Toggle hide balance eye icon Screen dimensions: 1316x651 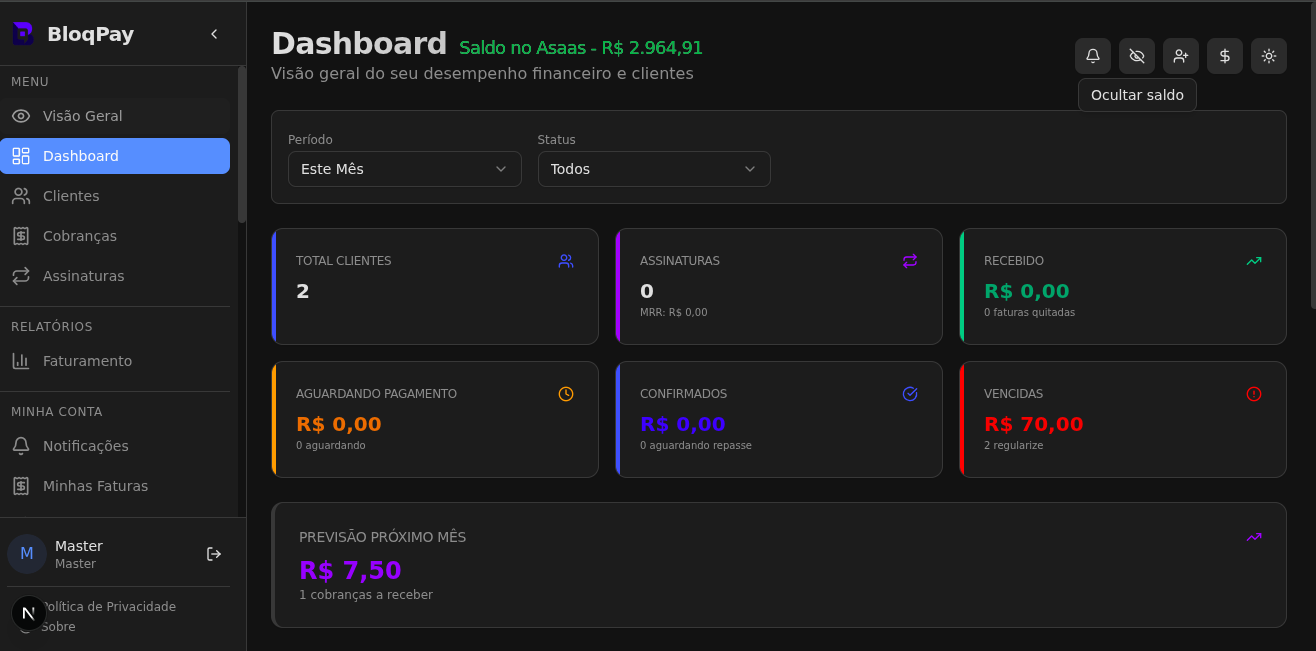[1137, 56]
